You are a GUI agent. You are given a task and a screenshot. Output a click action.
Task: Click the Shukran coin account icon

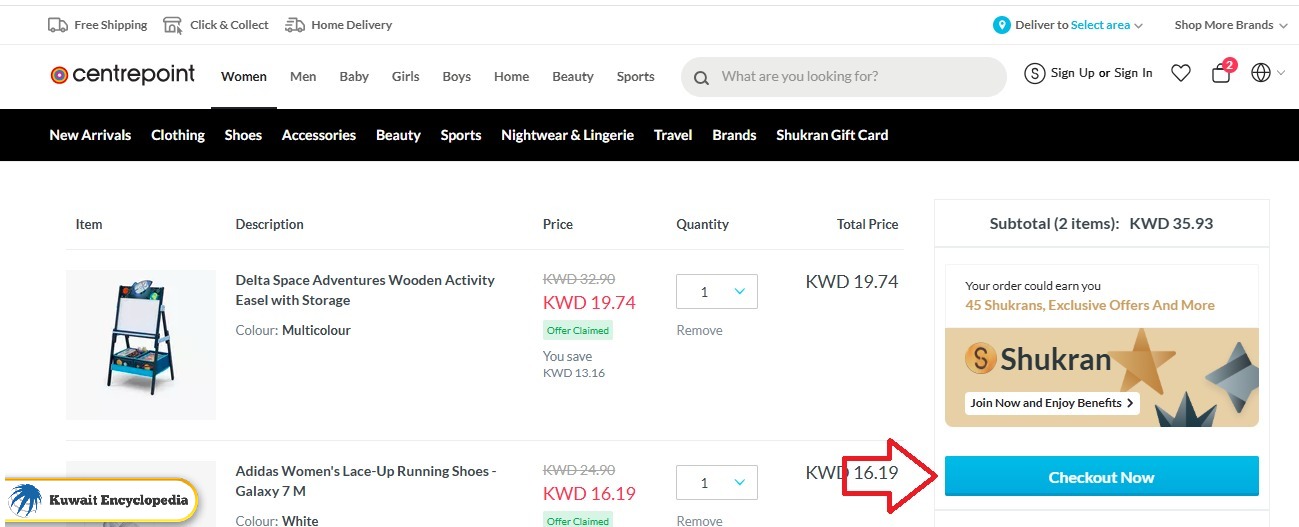[1034, 73]
